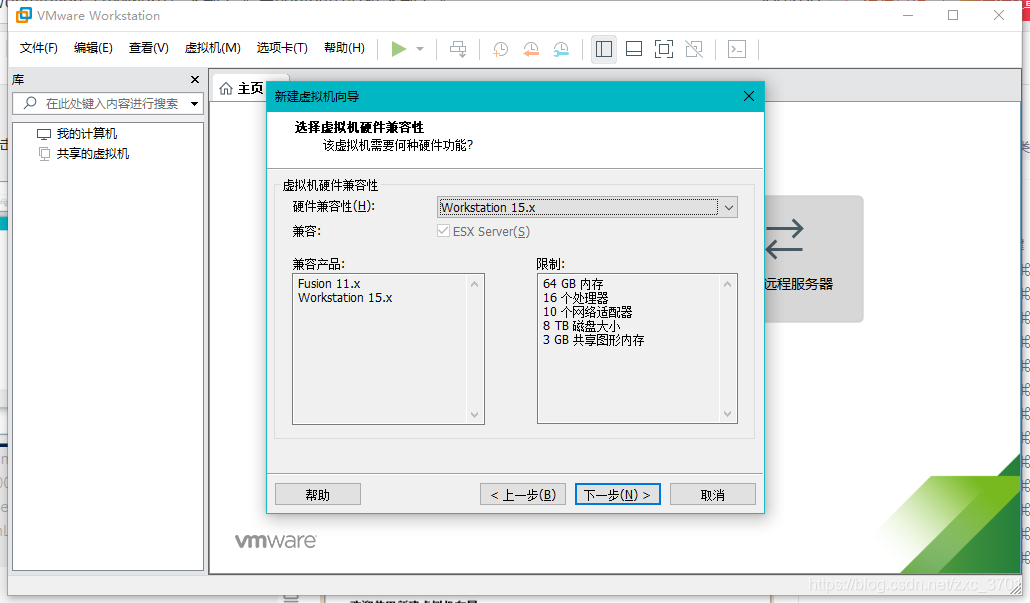
Task: Toggle the library sidebar view icon
Action: point(604,49)
